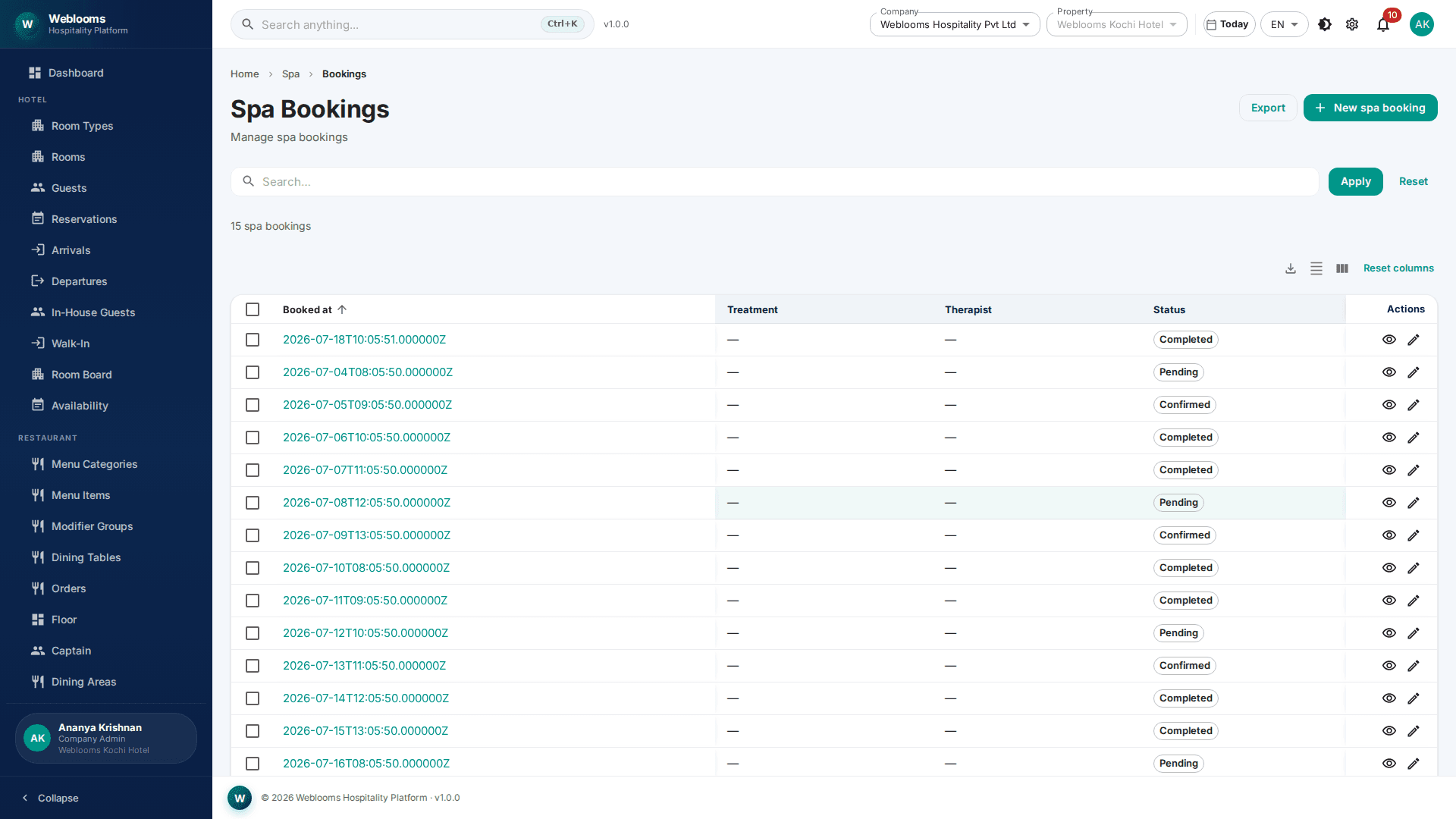Go to Spa breadcrumb

[290, 74]
